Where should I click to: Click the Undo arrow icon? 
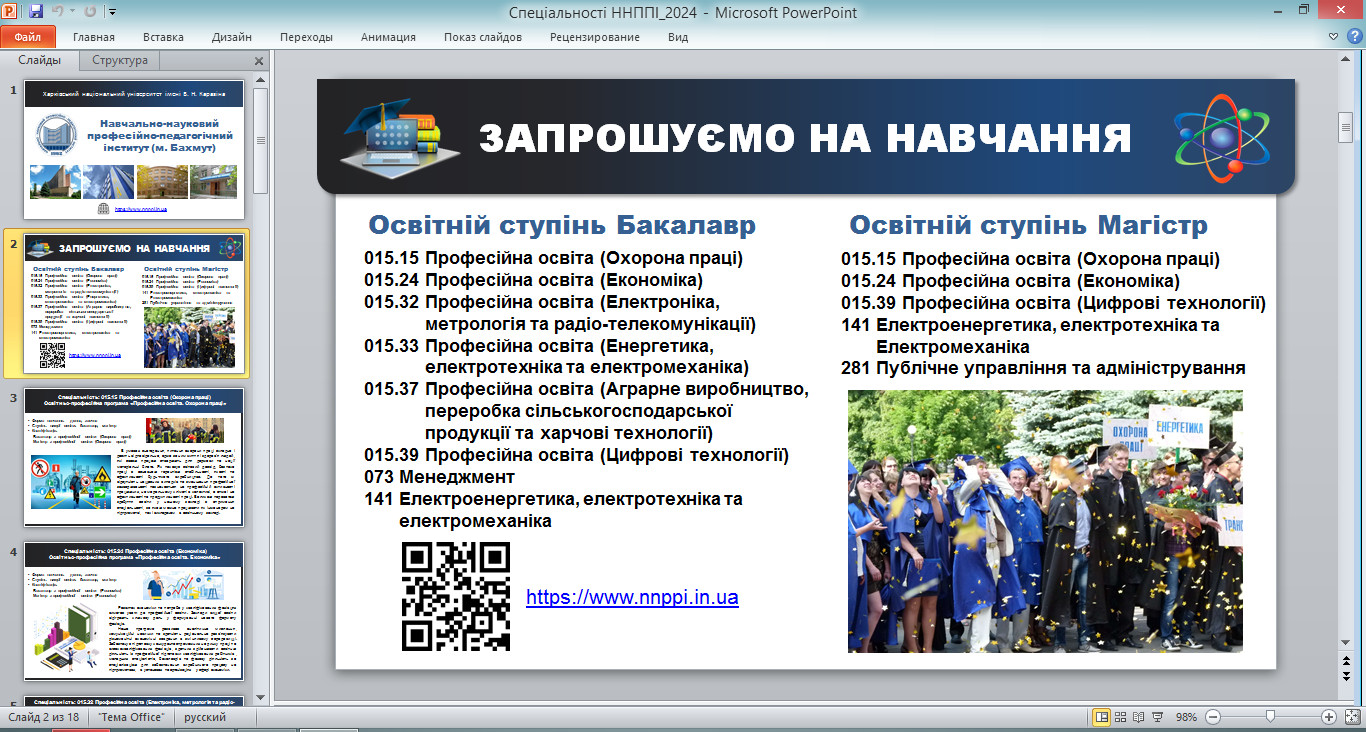[58, 12]
